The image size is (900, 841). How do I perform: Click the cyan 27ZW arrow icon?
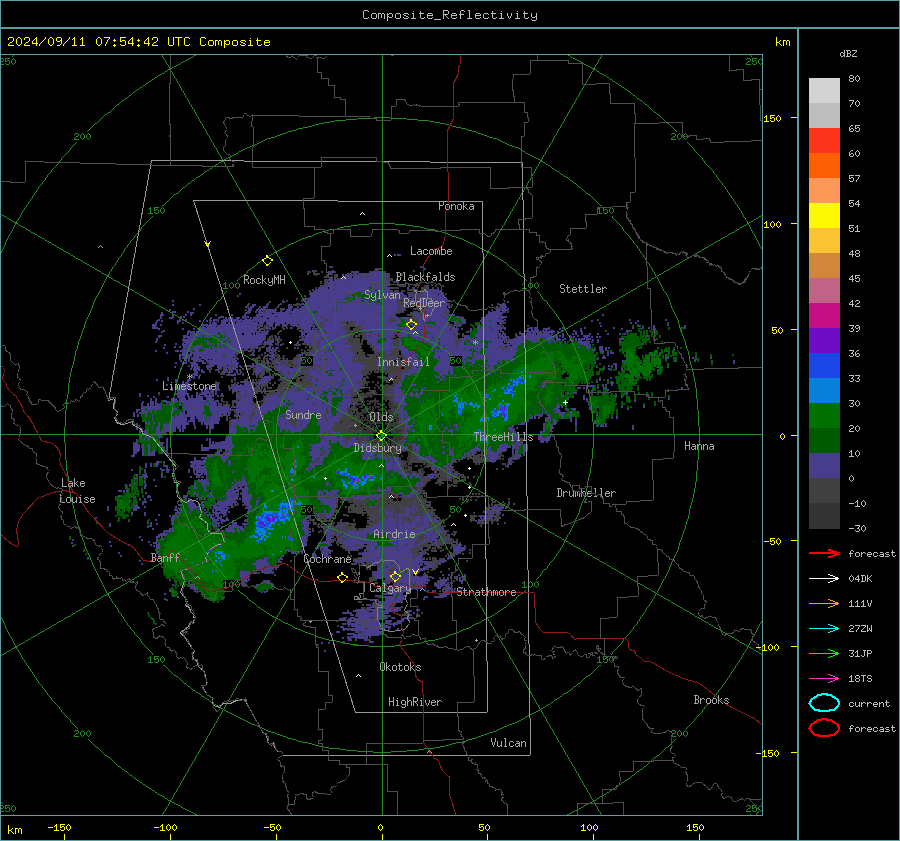pos(824,628)
